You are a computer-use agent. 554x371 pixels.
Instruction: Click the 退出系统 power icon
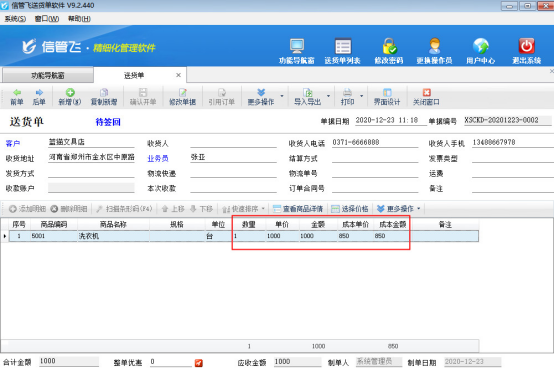click(x=526, y=46)
